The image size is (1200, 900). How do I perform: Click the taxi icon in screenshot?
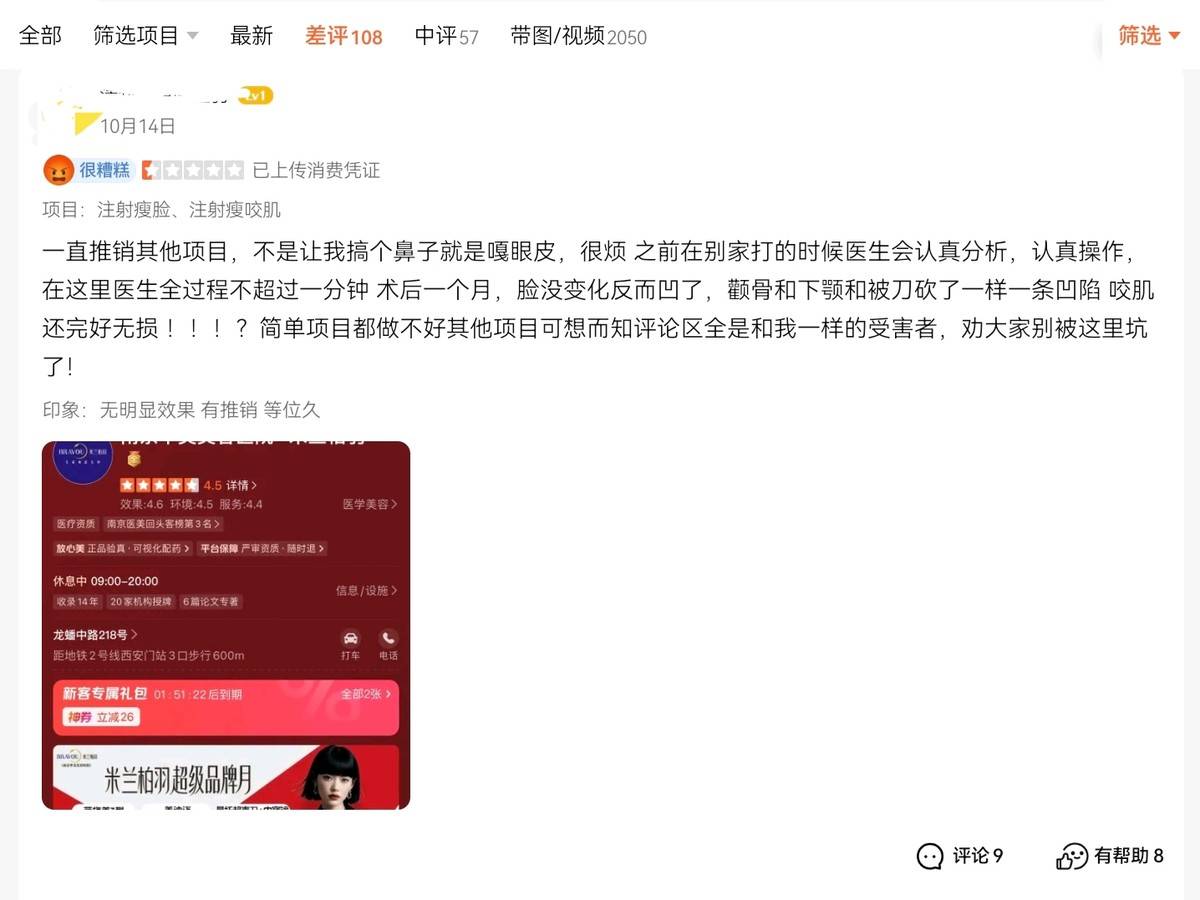(351, 638)
